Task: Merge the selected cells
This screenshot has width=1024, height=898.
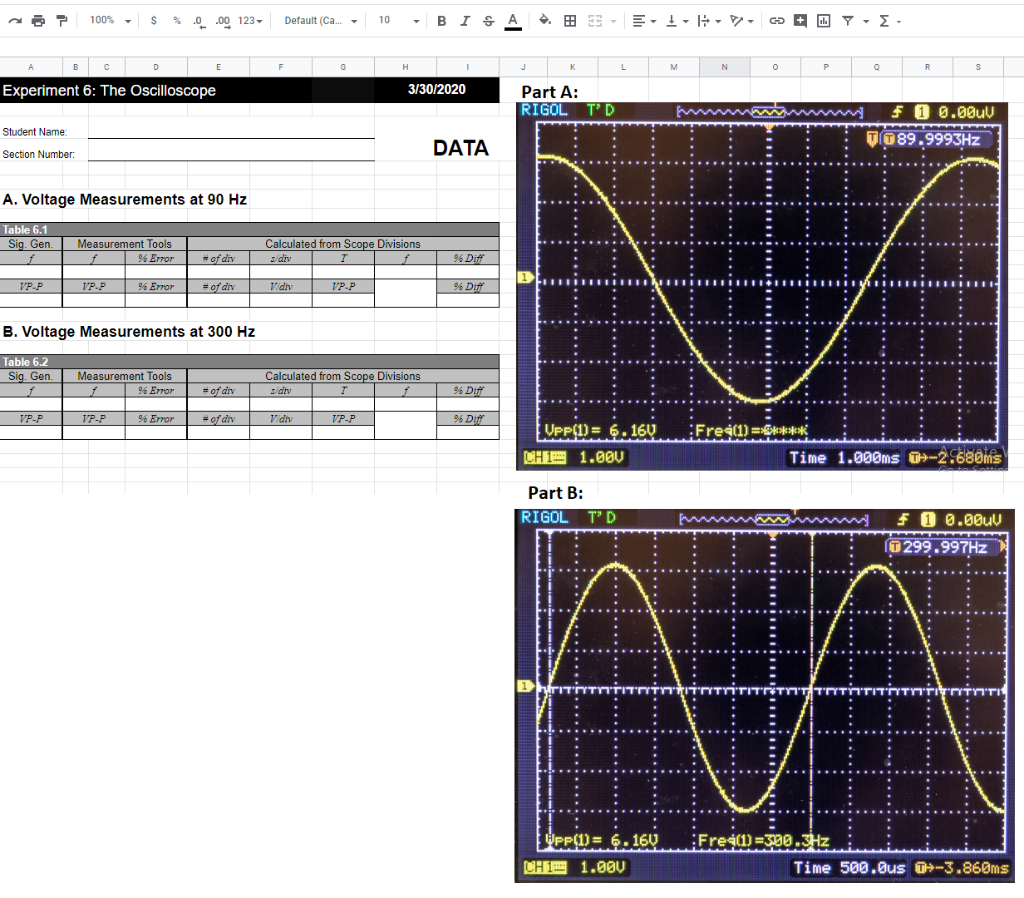Action: pos(596,20)
